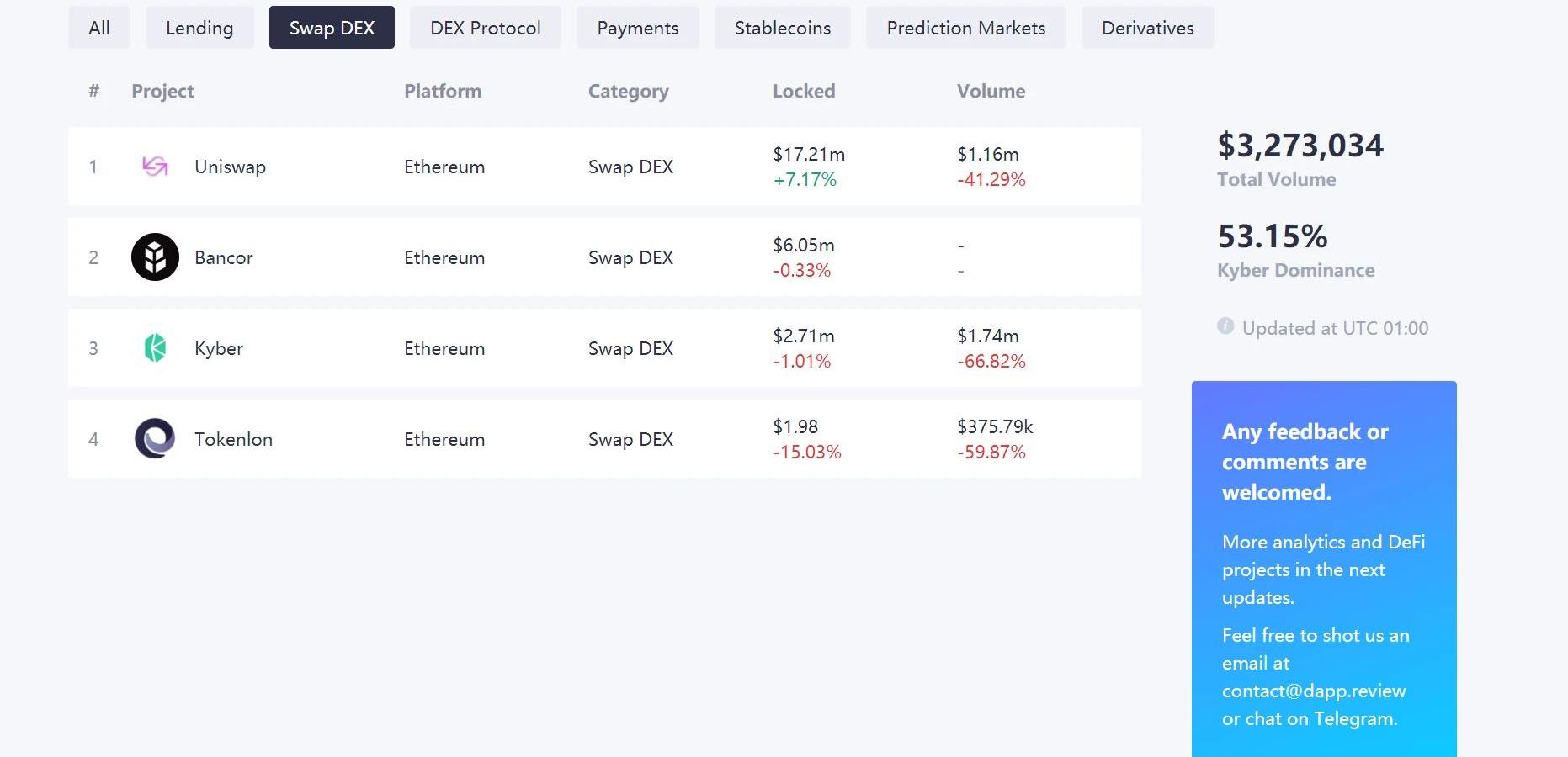Open the DEX Protocol tab

coord(486,28)
